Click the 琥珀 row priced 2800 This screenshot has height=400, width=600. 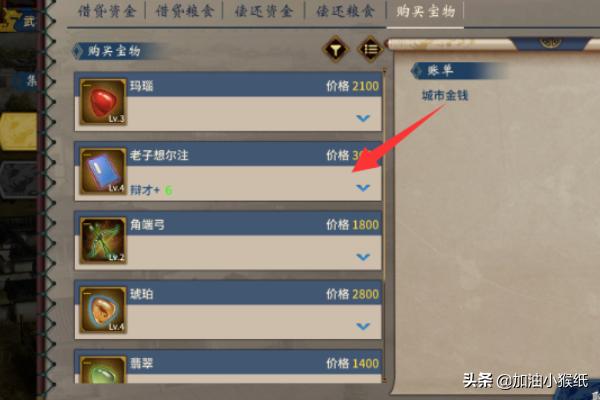[x=228, y=310]
